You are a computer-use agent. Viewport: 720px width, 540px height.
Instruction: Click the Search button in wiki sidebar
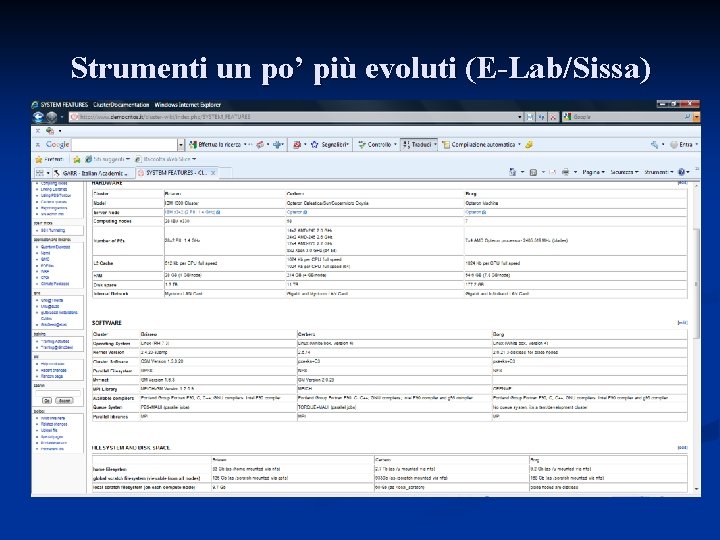coord(64,401)
